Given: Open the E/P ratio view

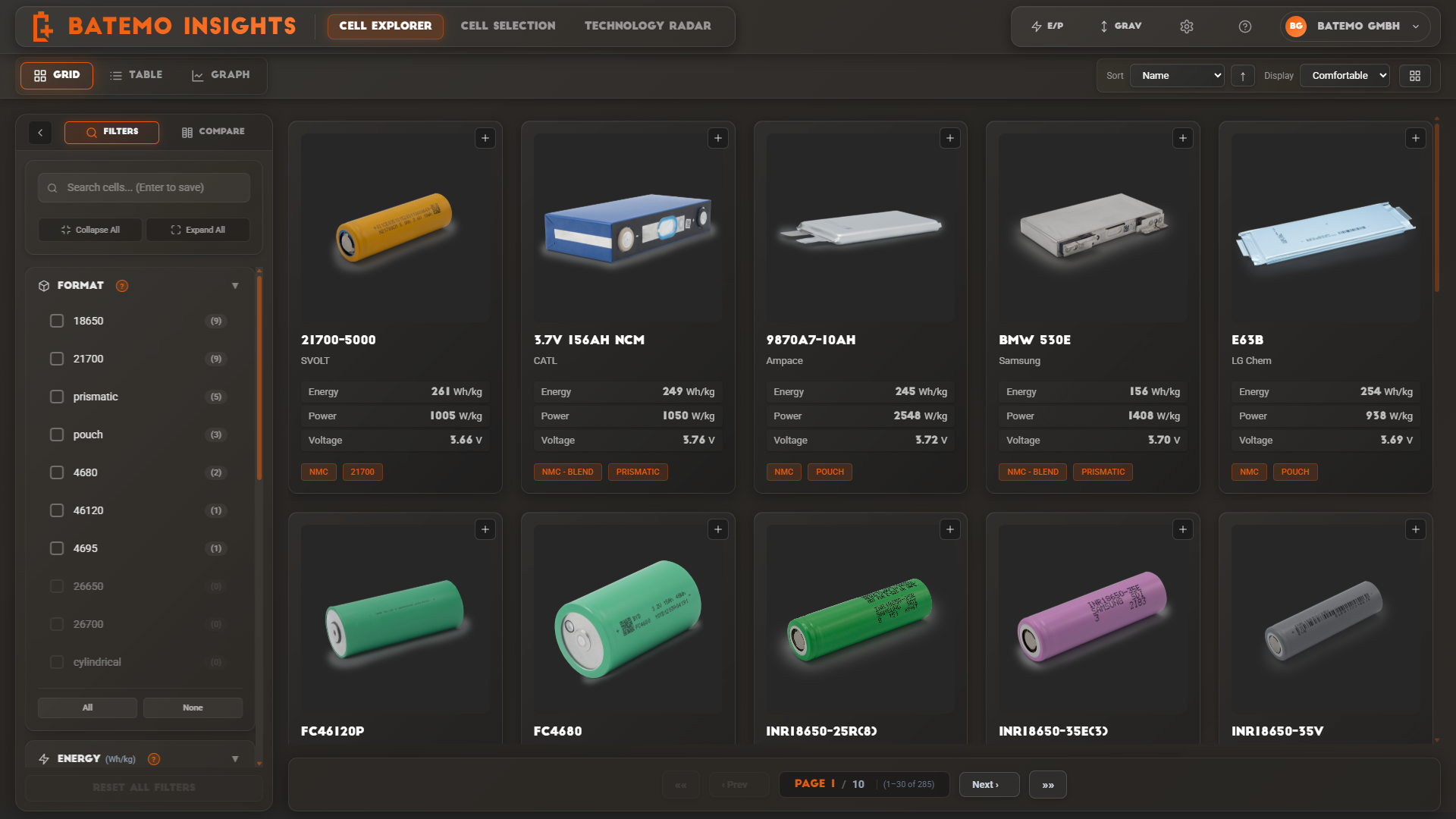Looking at the screenshot, I should (x=1049, y=26).
